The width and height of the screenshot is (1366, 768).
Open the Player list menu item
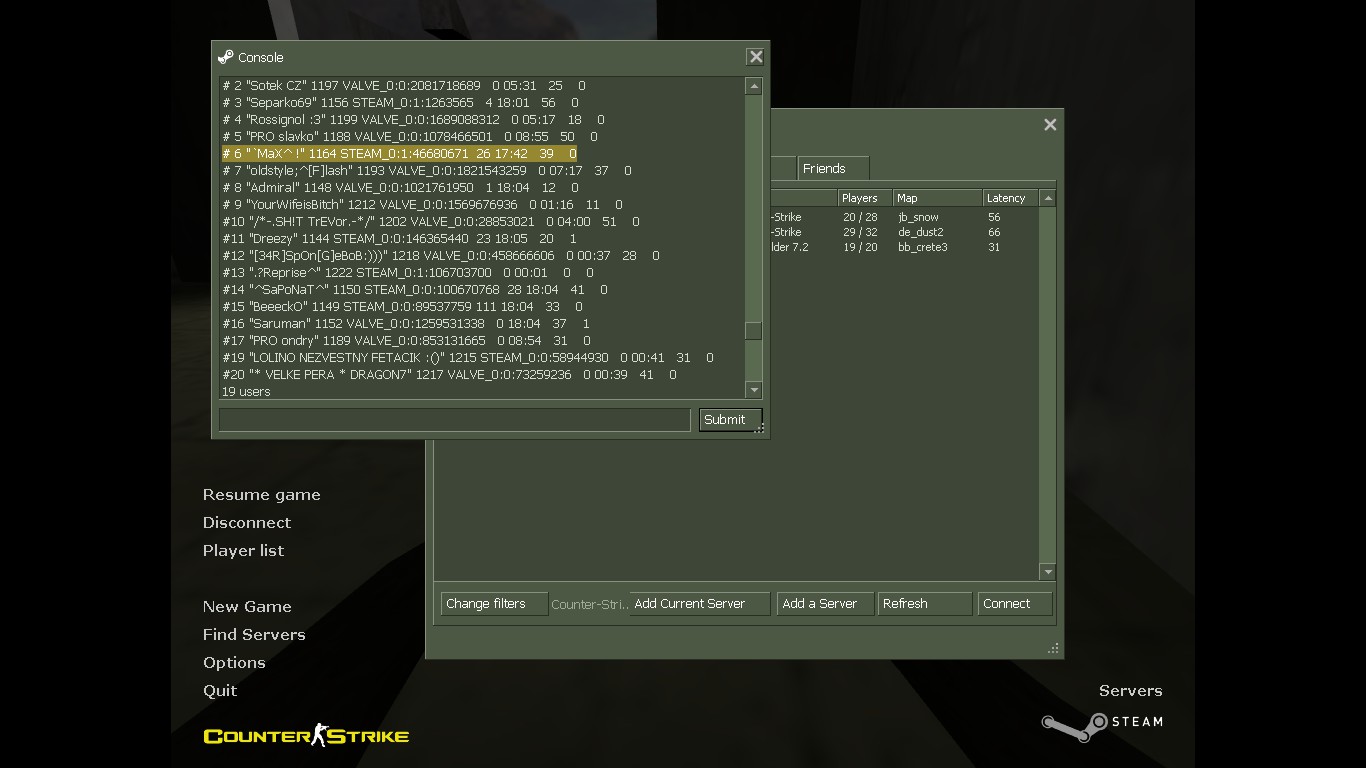(243, 551)
